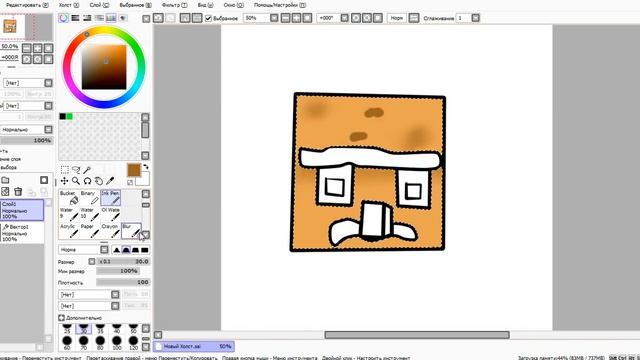Select the Ink Pen tool
The image size is (640, 360).
111,198
